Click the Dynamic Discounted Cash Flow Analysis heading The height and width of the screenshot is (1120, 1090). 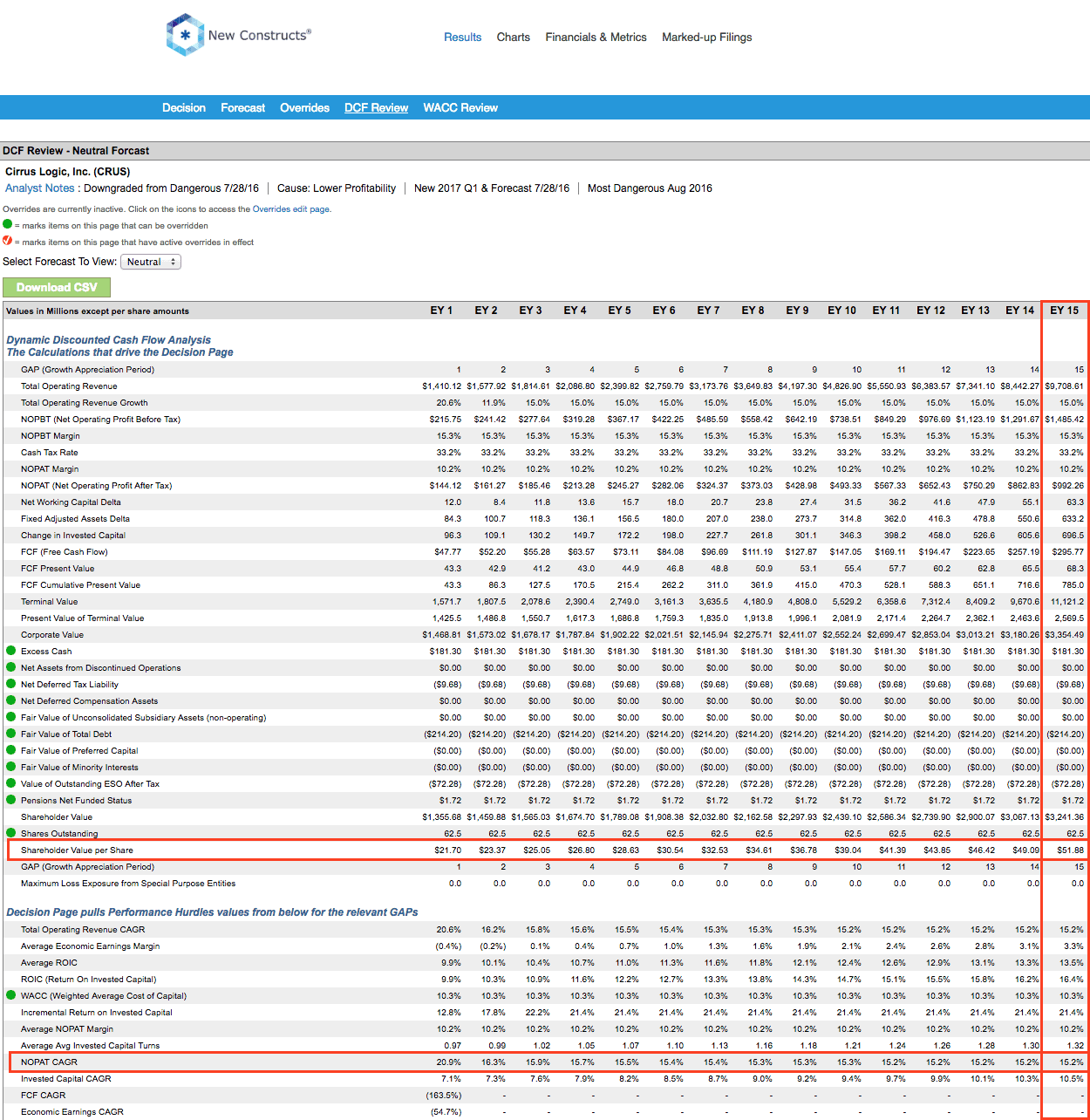pos(108,340)
